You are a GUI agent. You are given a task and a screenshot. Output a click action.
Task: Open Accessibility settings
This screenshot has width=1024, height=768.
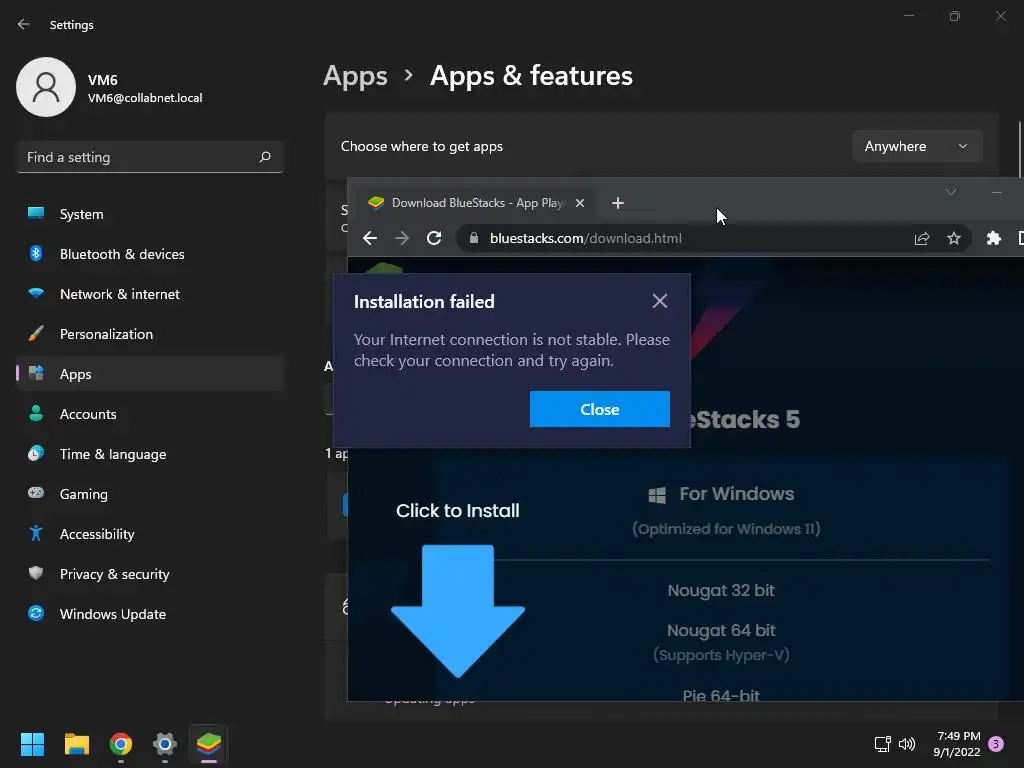(150, 534)
